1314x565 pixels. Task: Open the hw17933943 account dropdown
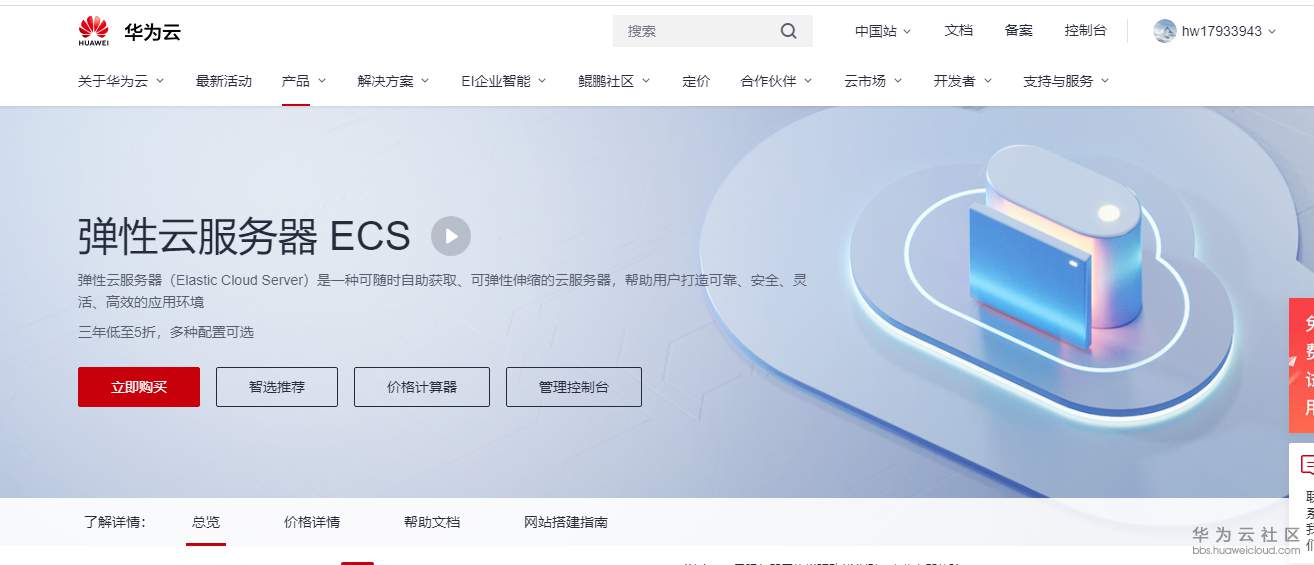1215,31
